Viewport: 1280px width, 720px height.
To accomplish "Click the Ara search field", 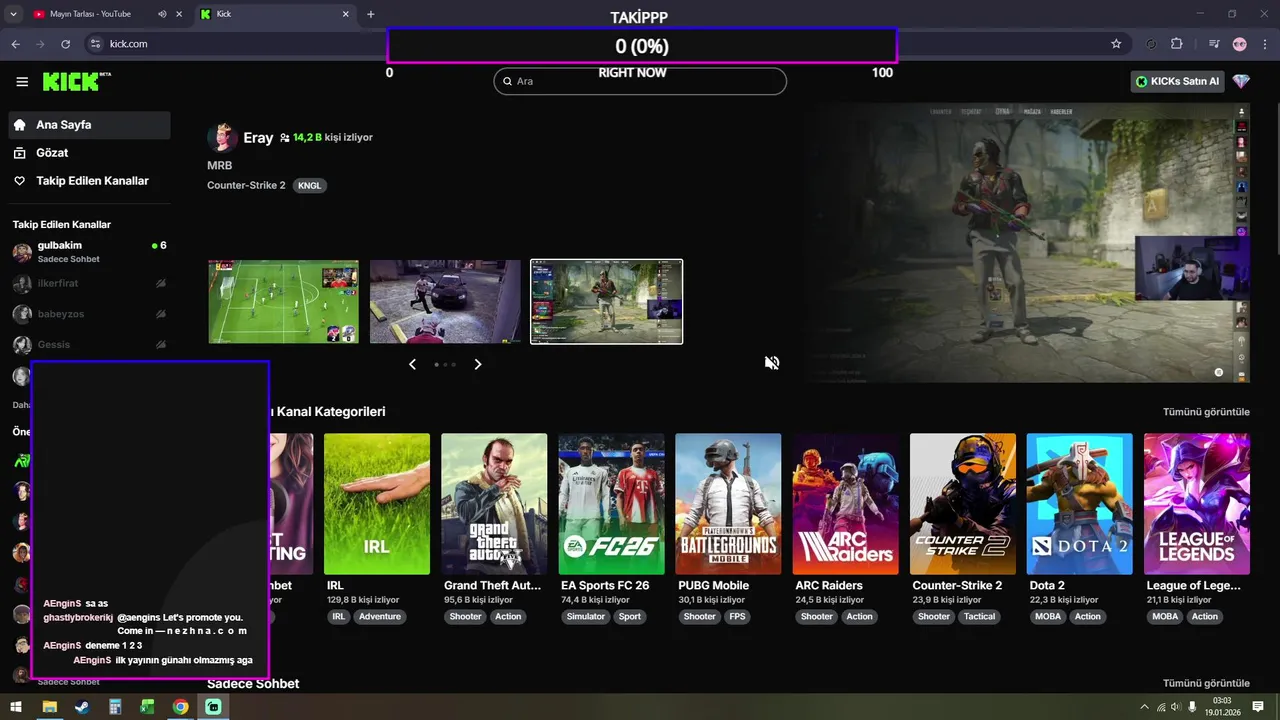I will 640,81.
